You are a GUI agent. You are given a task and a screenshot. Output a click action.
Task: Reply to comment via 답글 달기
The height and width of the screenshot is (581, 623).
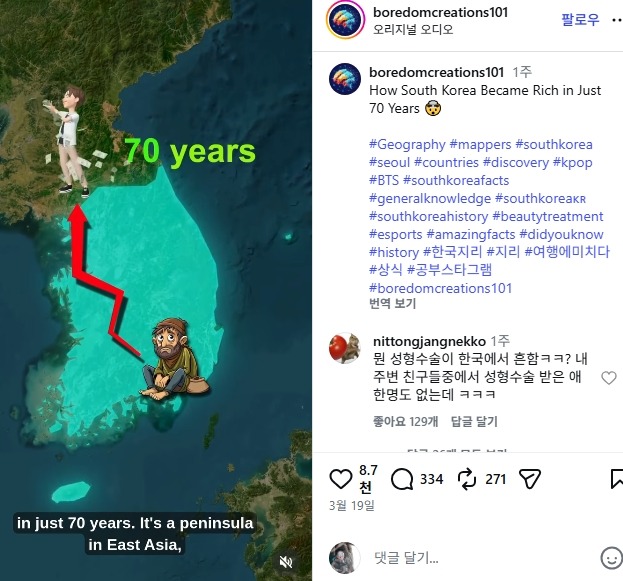[x=474, y=421]
